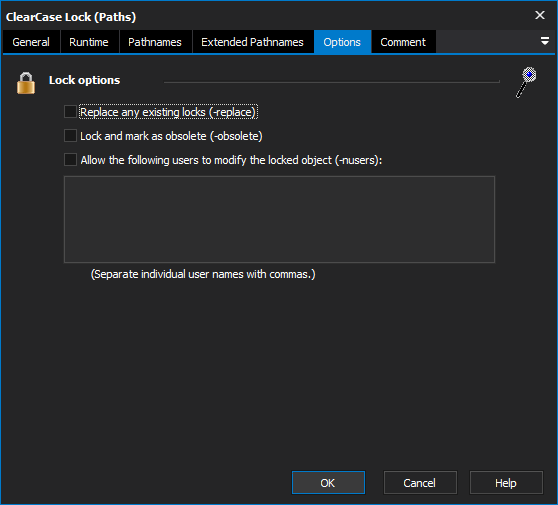Click the Lock options heading
The image size is (558, 505).
[x=84, y=80]
